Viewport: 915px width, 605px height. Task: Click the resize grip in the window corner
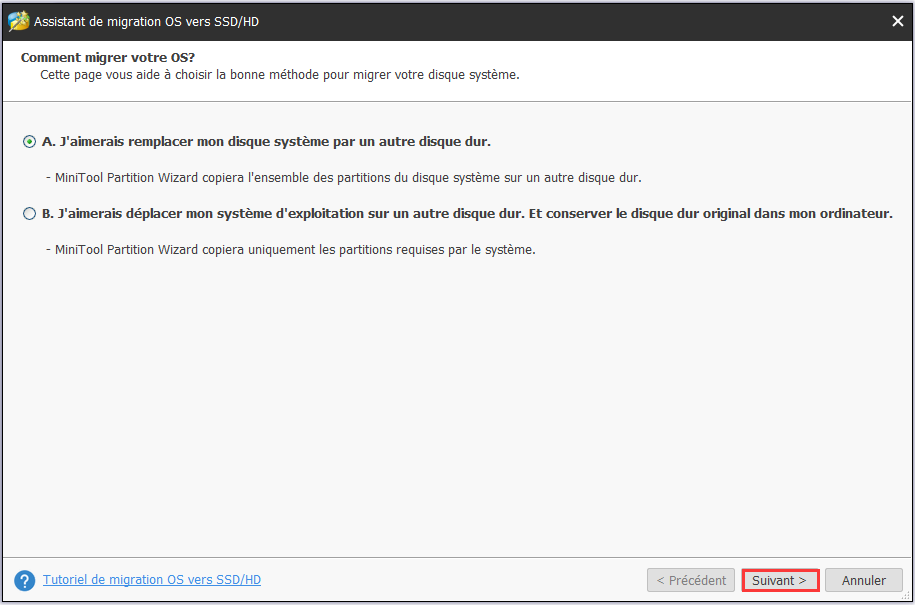(906, 596)
